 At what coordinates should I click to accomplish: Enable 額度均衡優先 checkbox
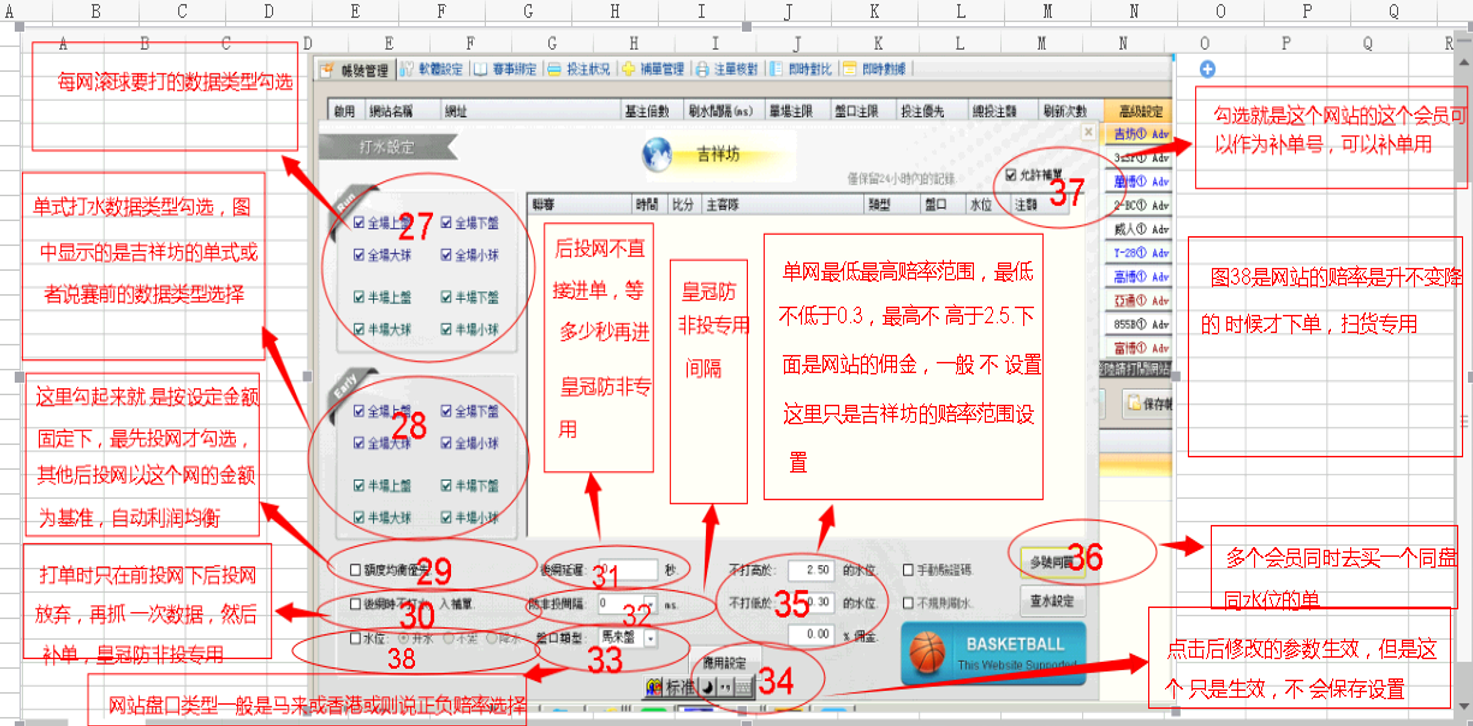tap(356, 570)
